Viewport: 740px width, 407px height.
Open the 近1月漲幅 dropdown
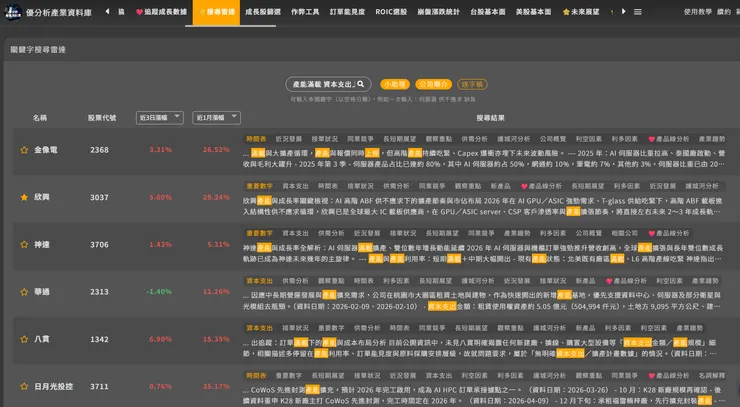point(216,118)
